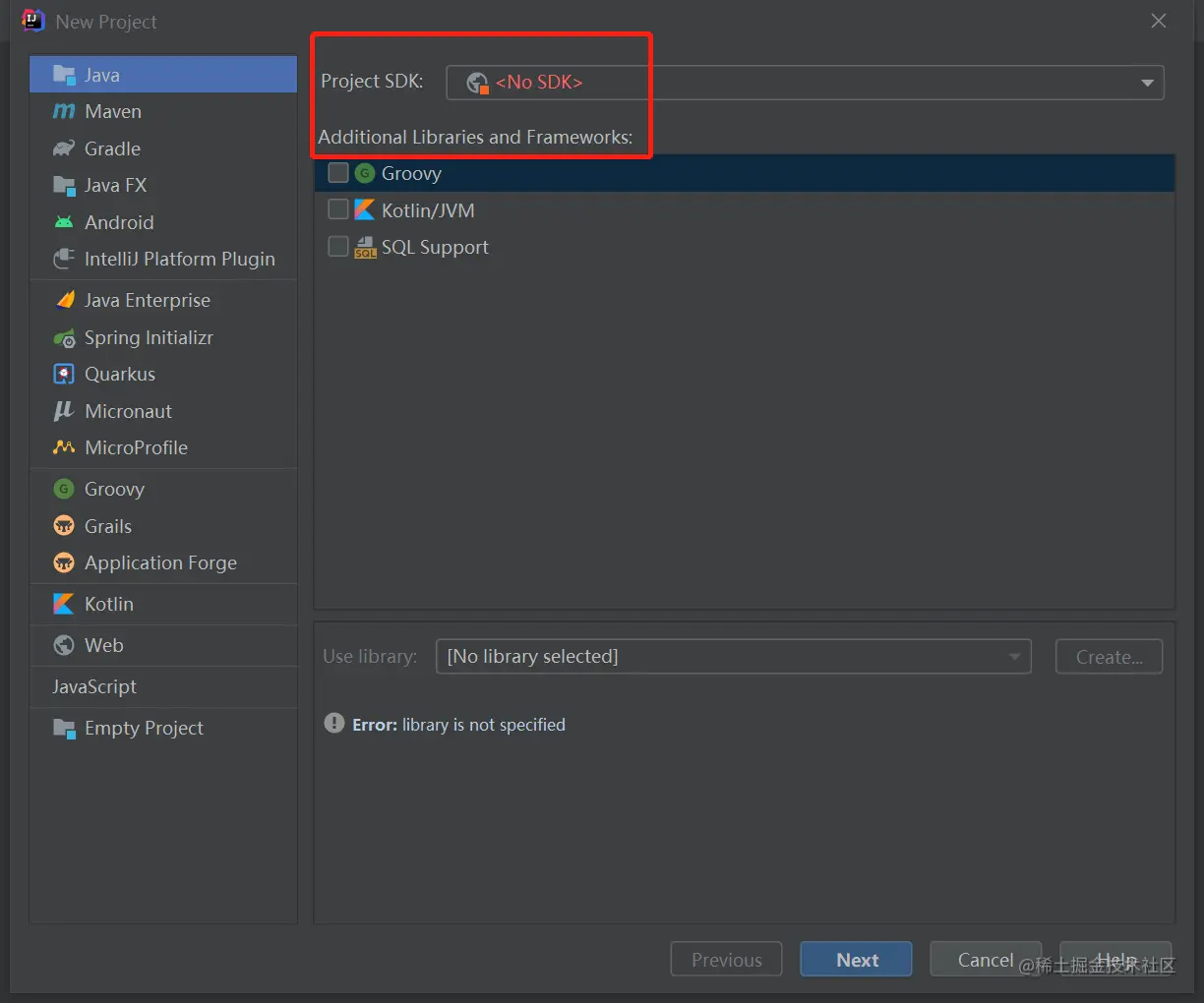Select Web in the project list
This screenshot has height=1003, width=1204.
click(163, 645)
